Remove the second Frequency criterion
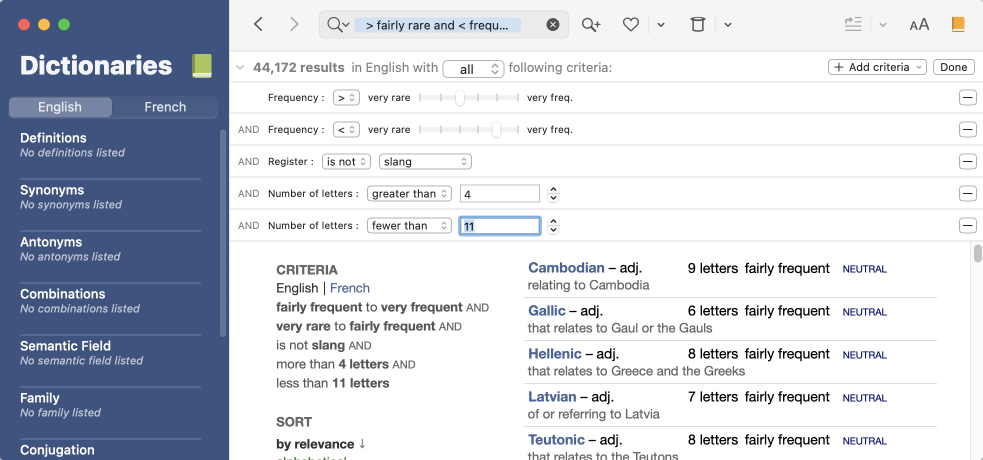983x460 pixels. pos(967,130)
